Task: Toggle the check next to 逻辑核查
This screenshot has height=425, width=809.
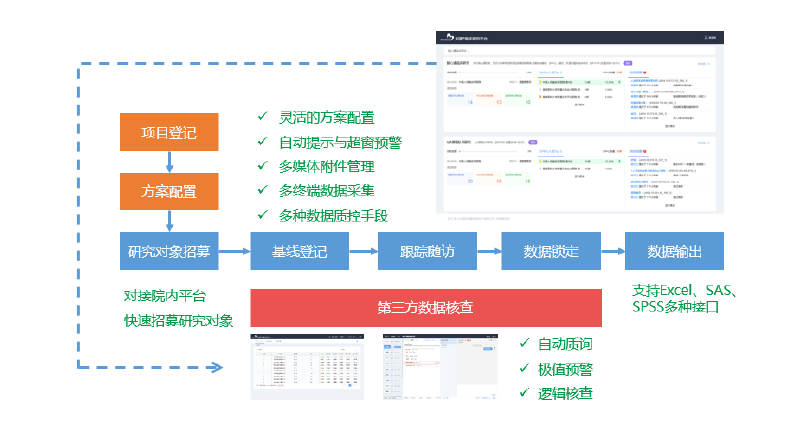Action: (x=525, y=394)
